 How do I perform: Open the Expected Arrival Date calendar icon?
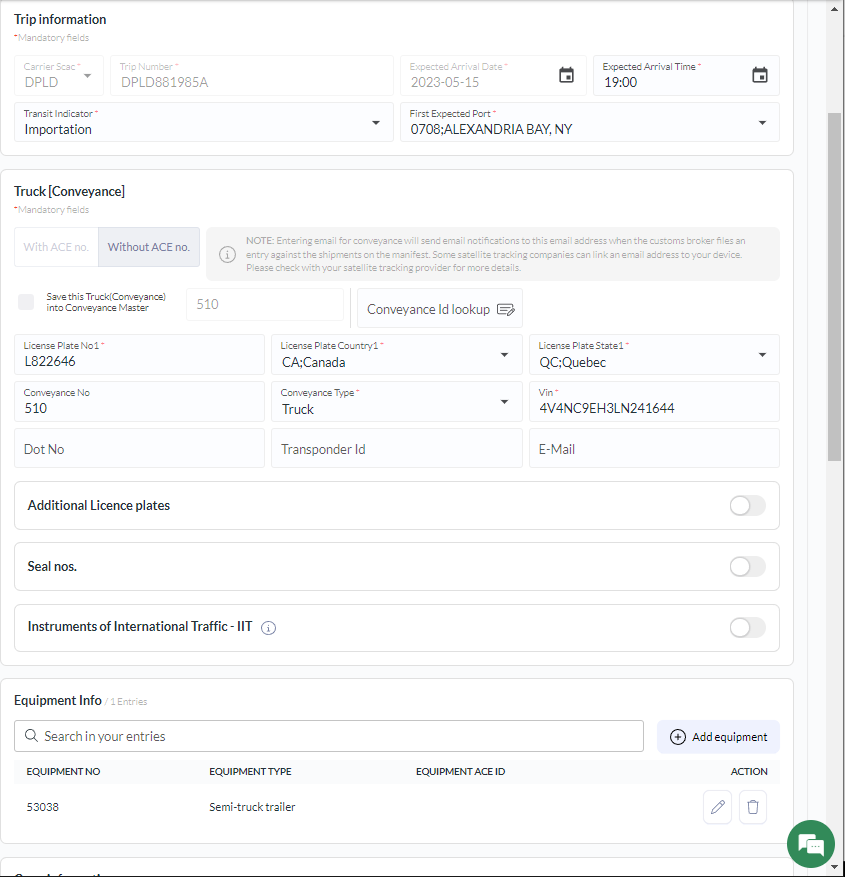[x=566, y=75]
